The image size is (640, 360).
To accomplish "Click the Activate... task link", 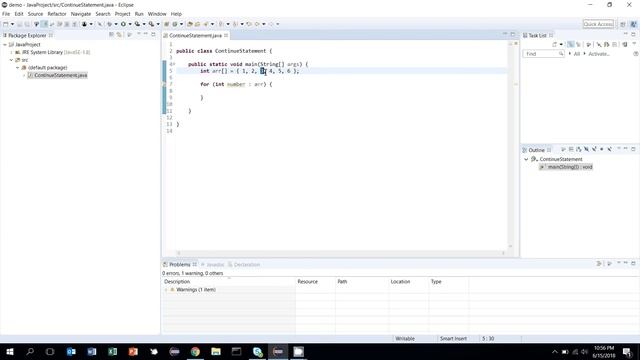I will (x=599, y=54).
